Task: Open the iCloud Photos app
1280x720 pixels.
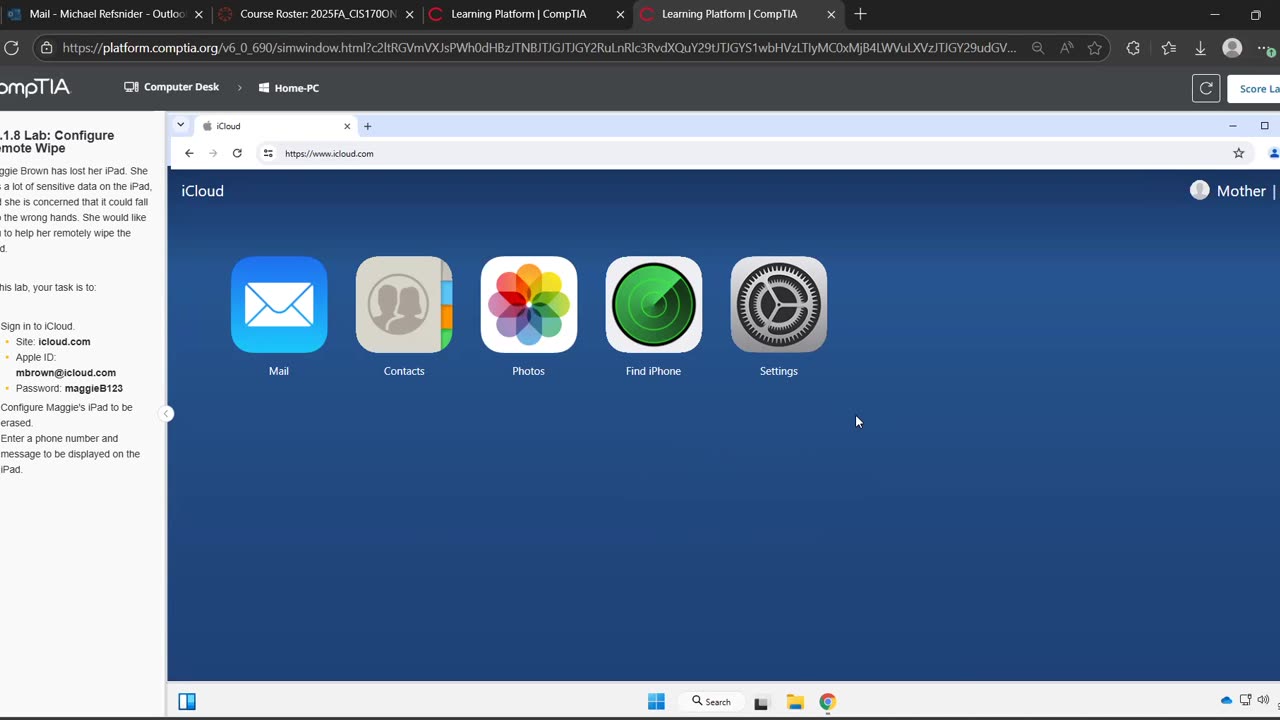Action: click(529, 305)
